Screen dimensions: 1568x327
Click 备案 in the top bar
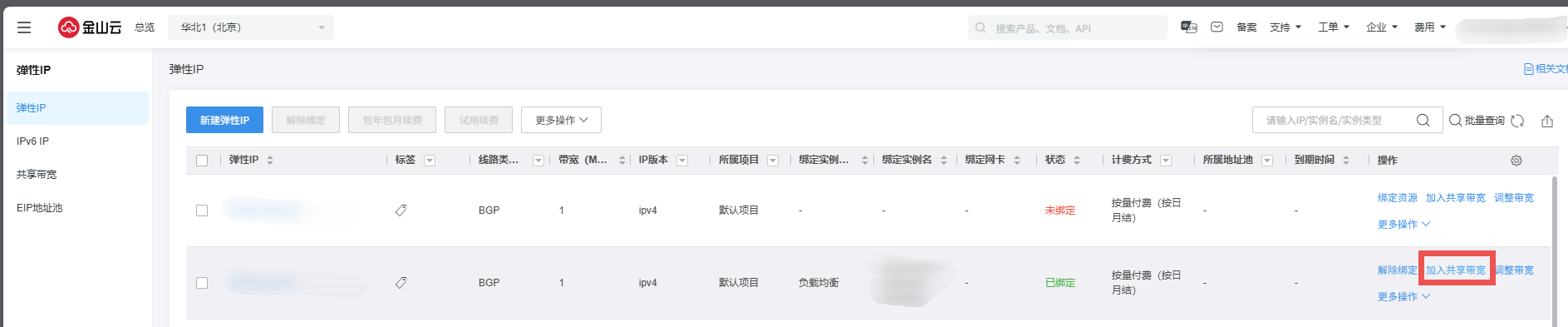(x=1246, y=27)
